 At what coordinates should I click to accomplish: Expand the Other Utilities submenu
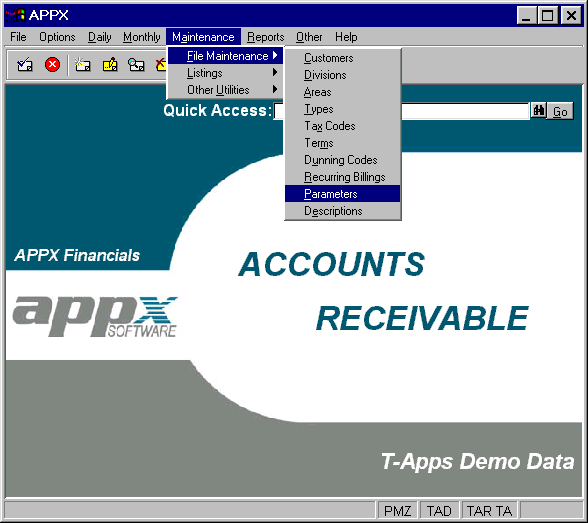(x=225, y=90)
